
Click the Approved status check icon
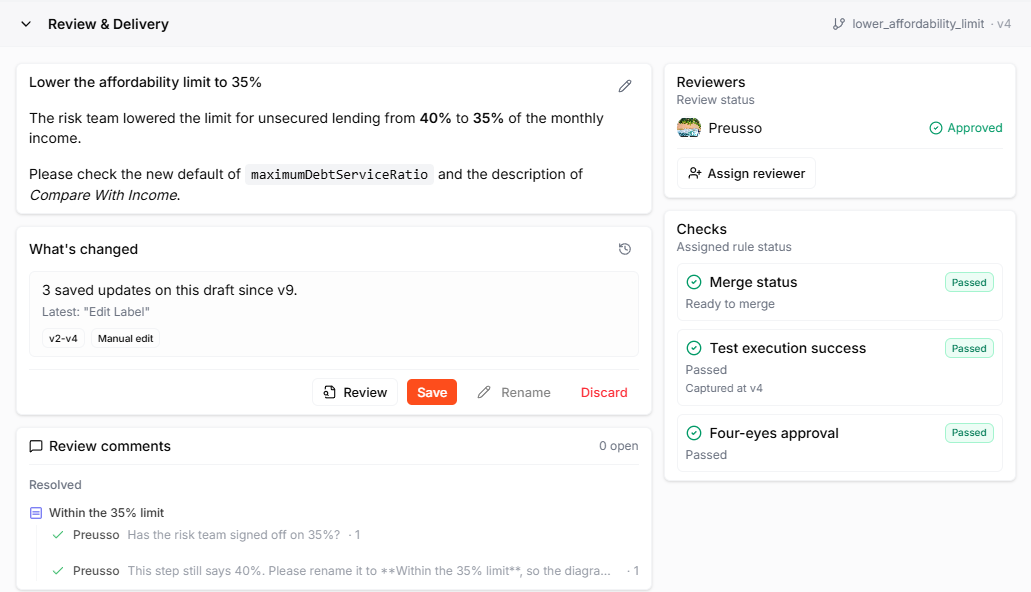(936, 128)
